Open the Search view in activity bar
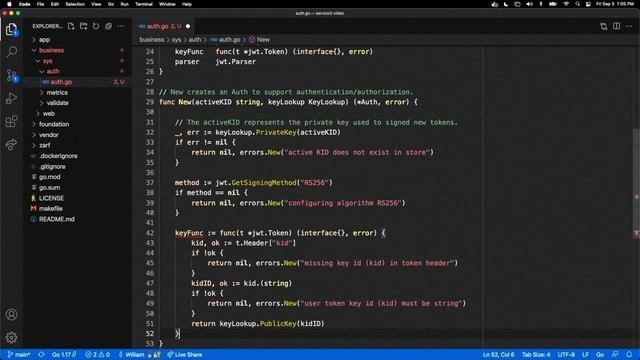Viewport: 640px width, 360px height. [11, 52]
